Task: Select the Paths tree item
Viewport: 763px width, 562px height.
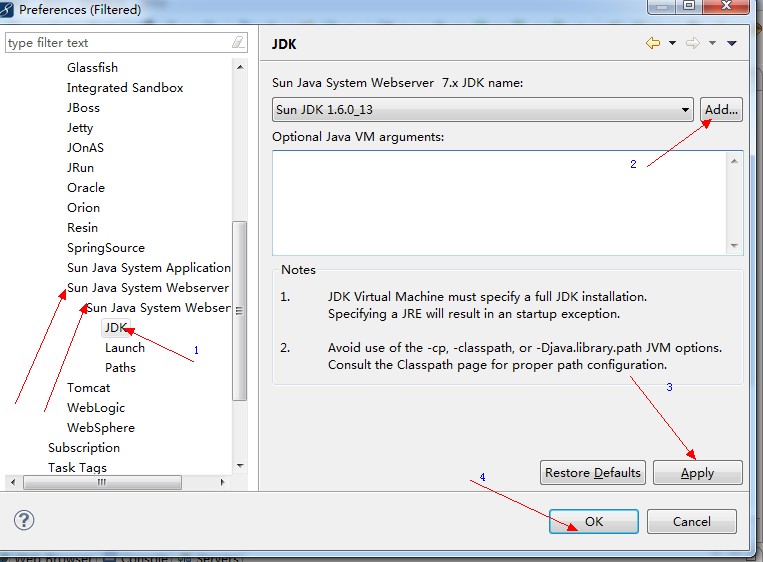Action: (120, 368)
